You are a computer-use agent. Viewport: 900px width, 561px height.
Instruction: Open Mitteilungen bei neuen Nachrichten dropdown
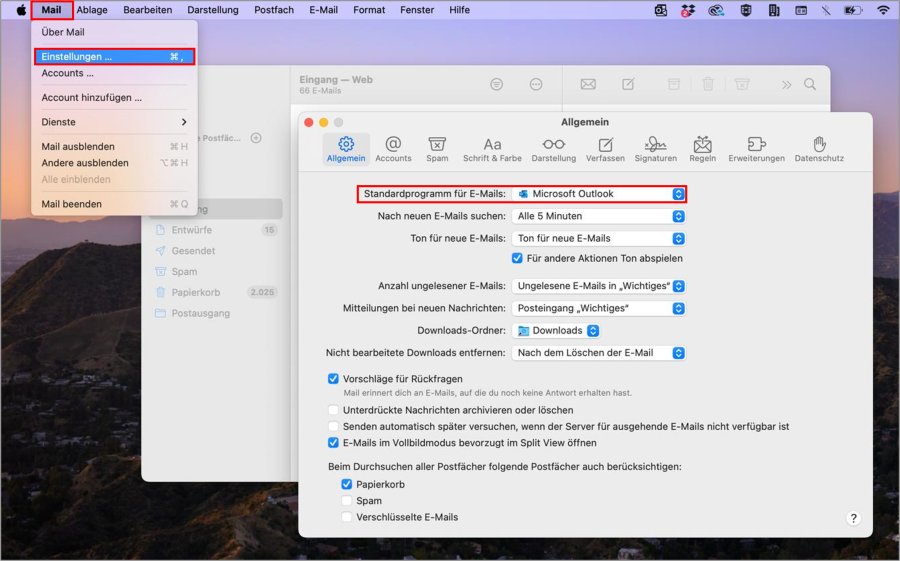coord(599,308)
